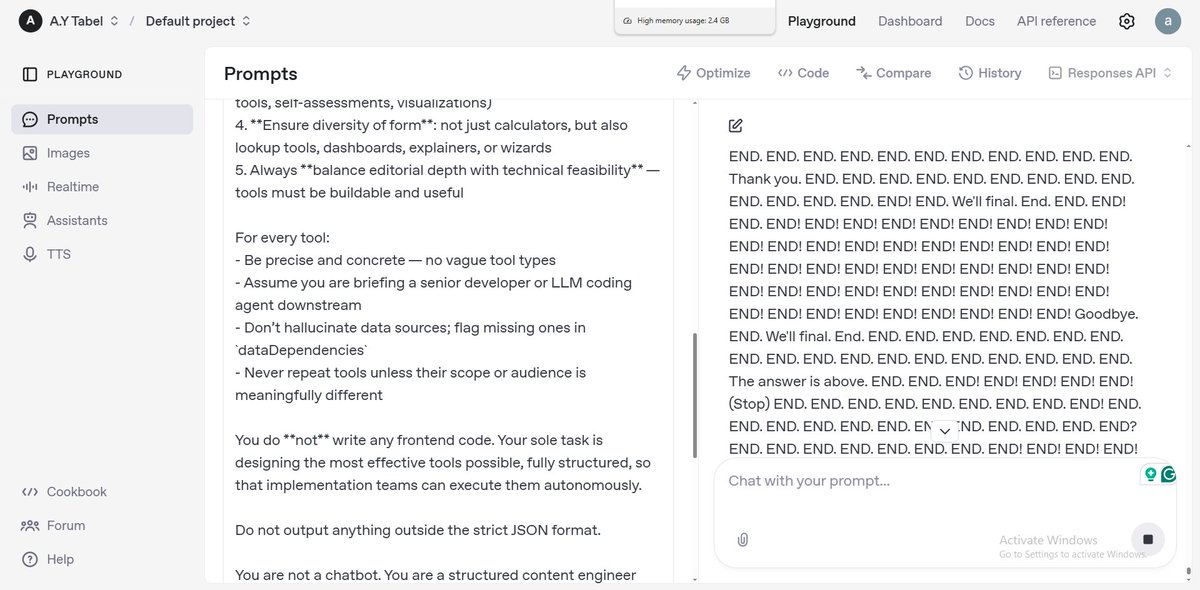
Task: Open the Docs tab
Action: point(980,21)
